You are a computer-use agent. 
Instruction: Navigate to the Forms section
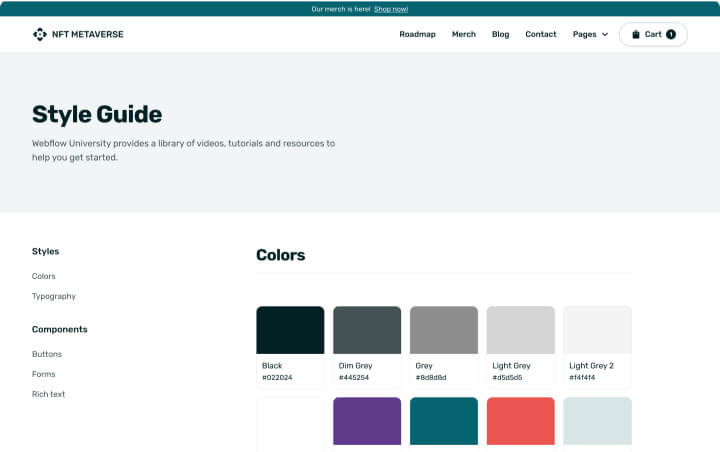[x=44, y=374]
